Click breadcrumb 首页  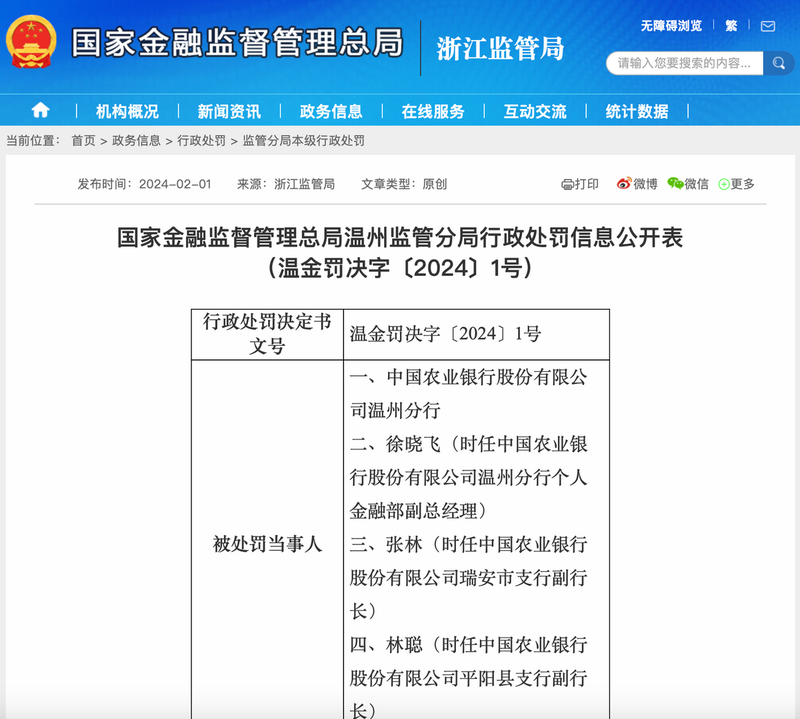coord(83,140)
